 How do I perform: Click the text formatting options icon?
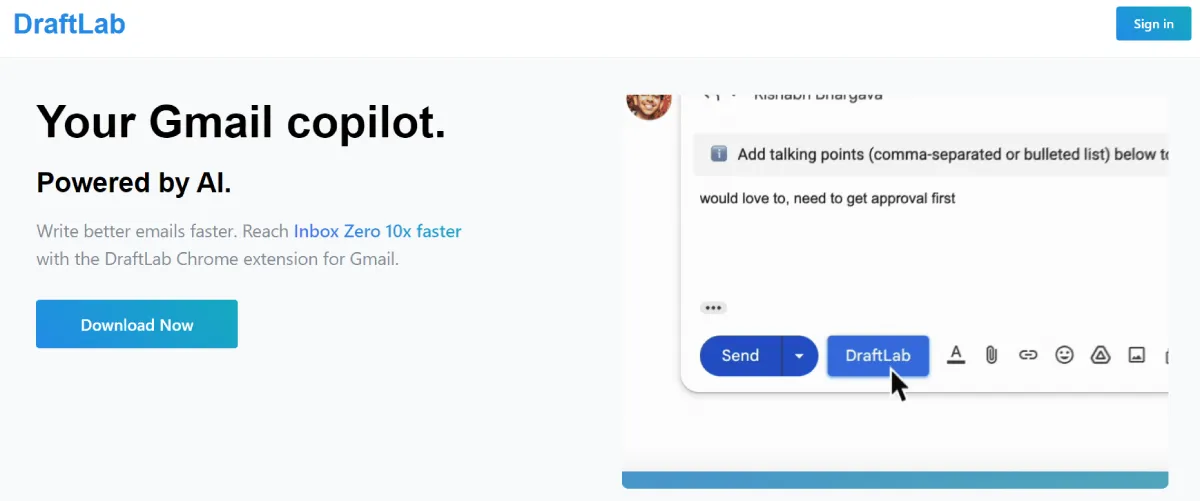(956, 354)
